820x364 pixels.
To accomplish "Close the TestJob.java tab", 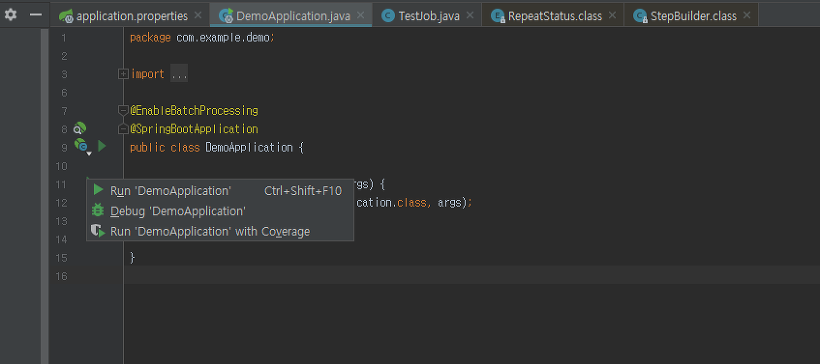I will click(470, 15).
